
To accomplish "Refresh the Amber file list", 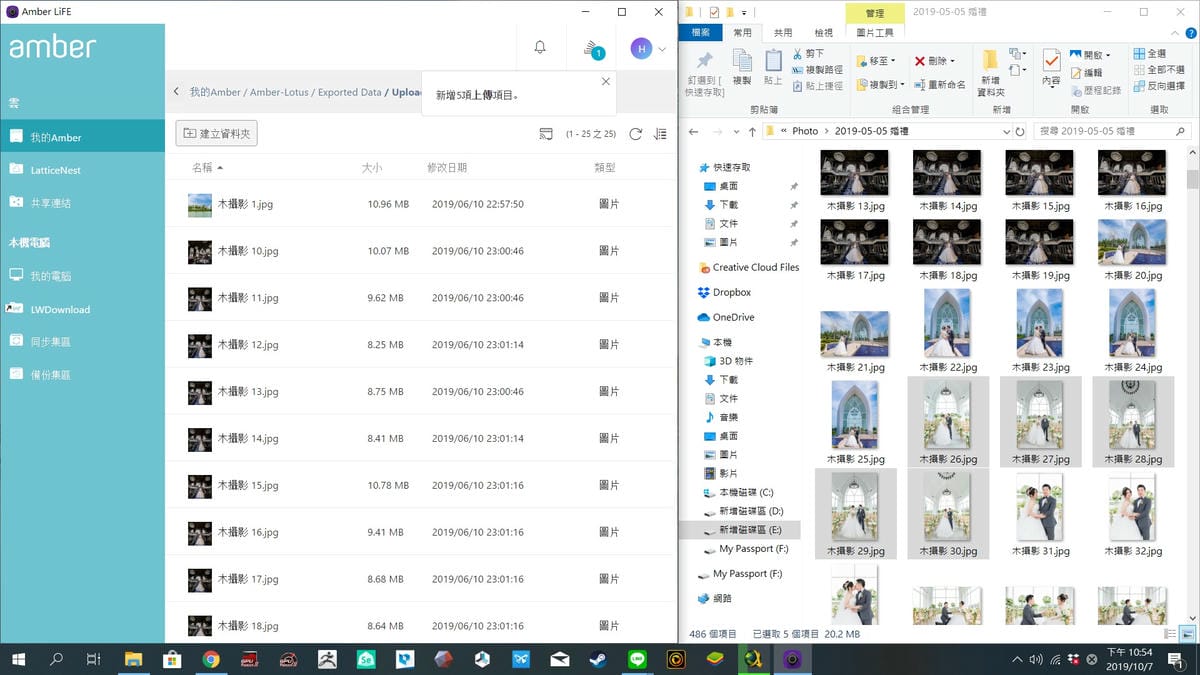I will [635, 134].
